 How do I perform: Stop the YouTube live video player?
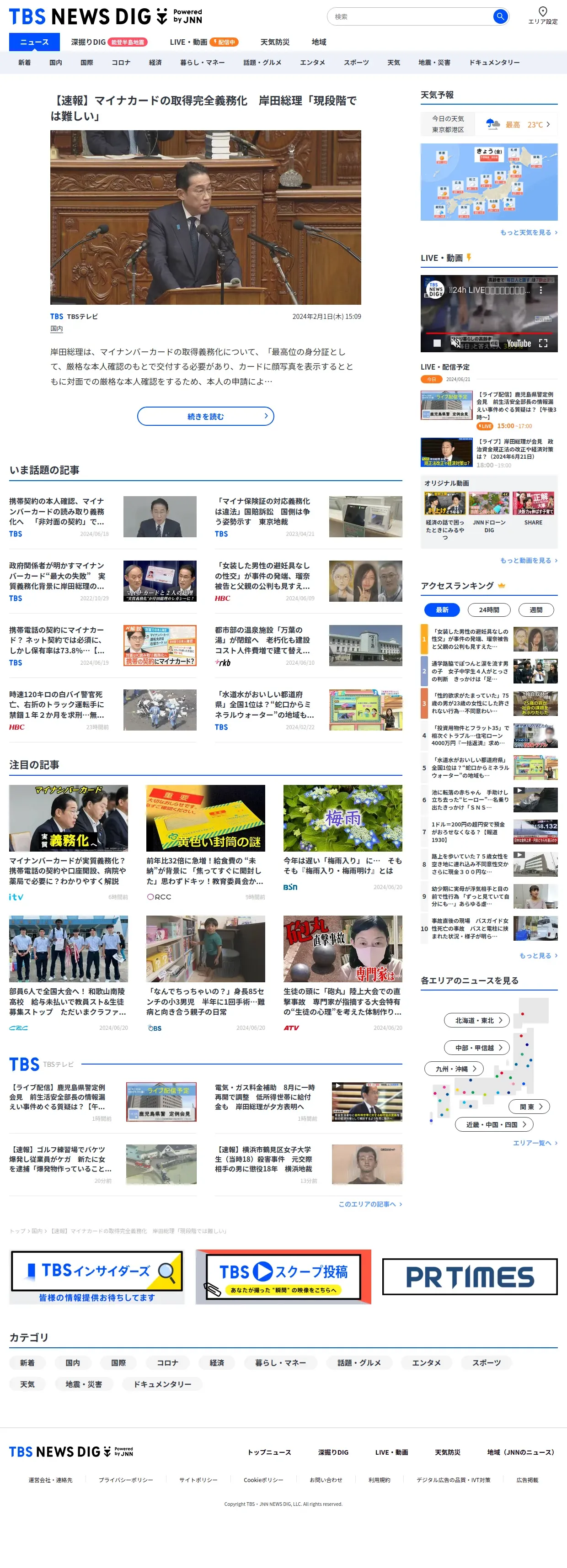[x=437, y=343]
